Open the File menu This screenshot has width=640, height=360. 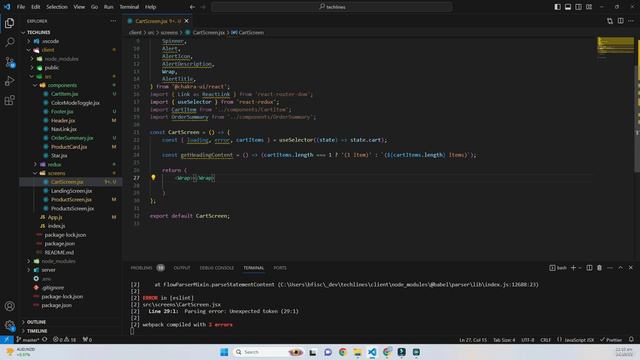21,7
